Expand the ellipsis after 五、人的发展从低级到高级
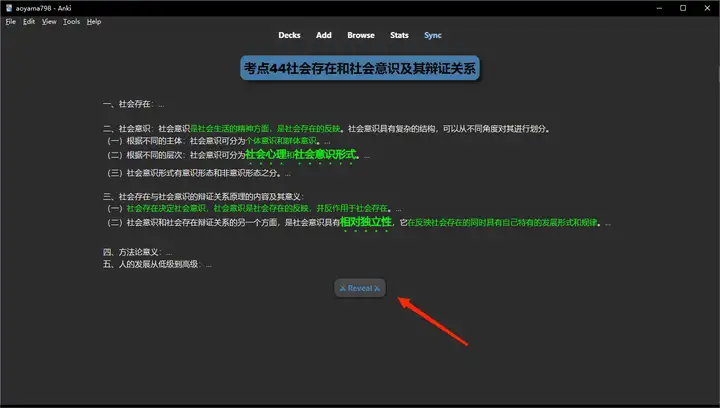The image size is (720, 408). coord(209,264)
